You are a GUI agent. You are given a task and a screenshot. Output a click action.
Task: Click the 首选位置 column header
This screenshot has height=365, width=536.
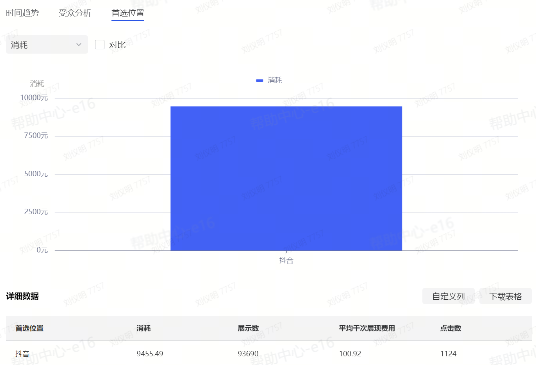click(29, 328)
